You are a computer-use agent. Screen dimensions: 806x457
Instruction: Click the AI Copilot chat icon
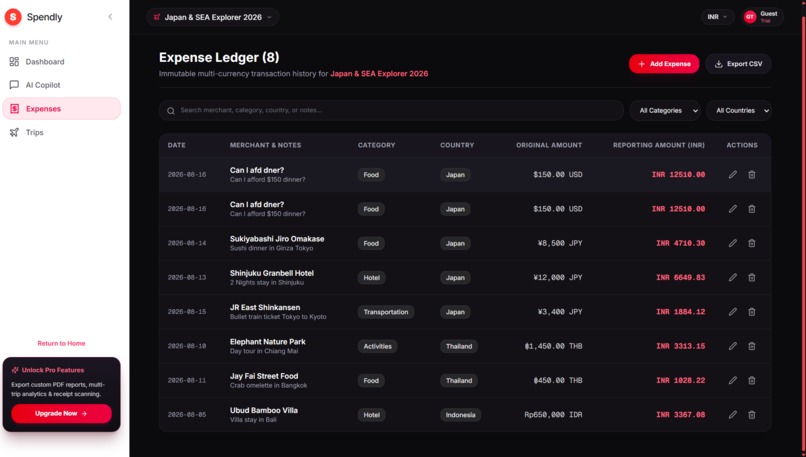pyautogui.click(x=14, y=85)
